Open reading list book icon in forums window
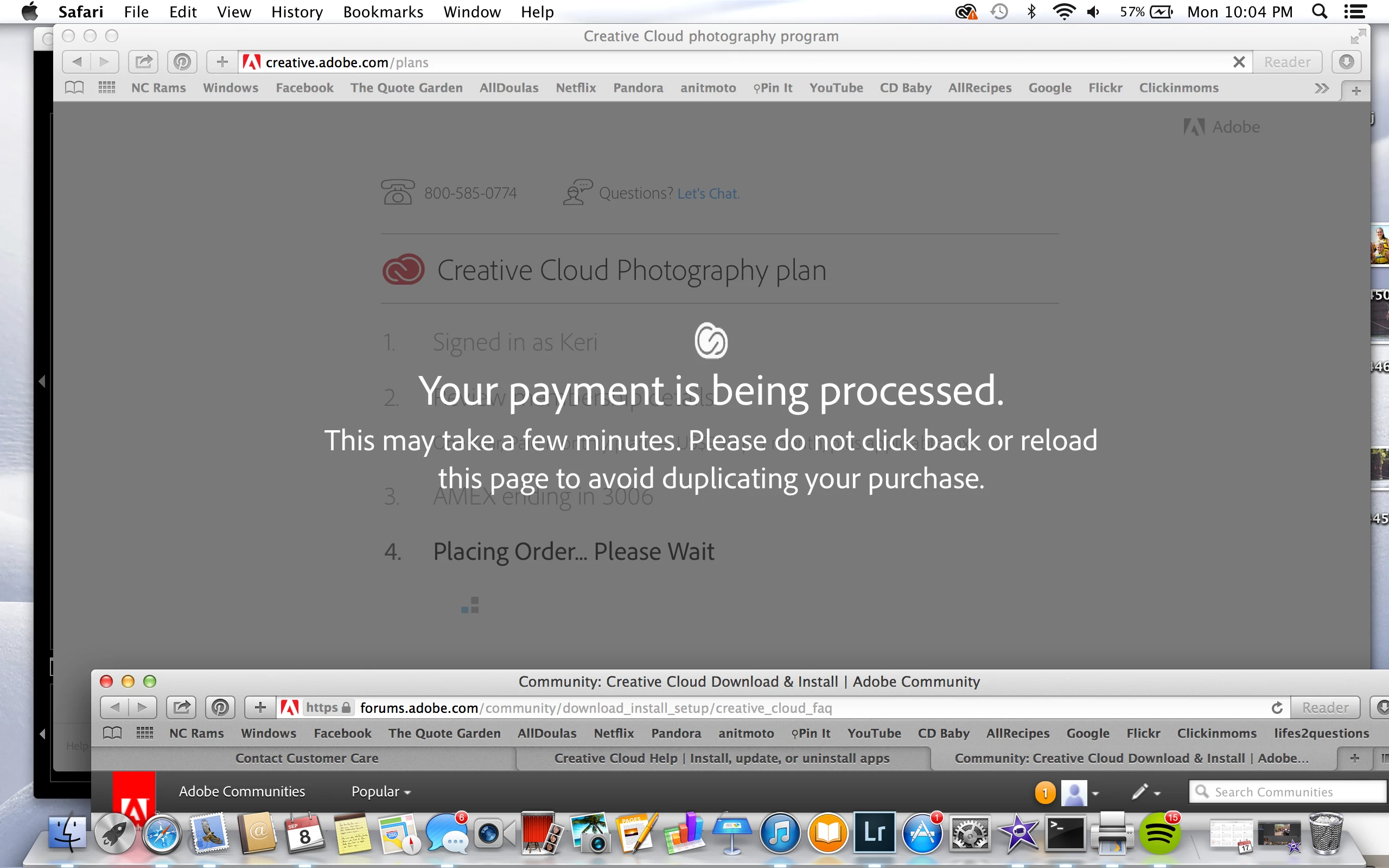Image resolution: width=1389 pixels, height=868 pixels. coord(112,733)
